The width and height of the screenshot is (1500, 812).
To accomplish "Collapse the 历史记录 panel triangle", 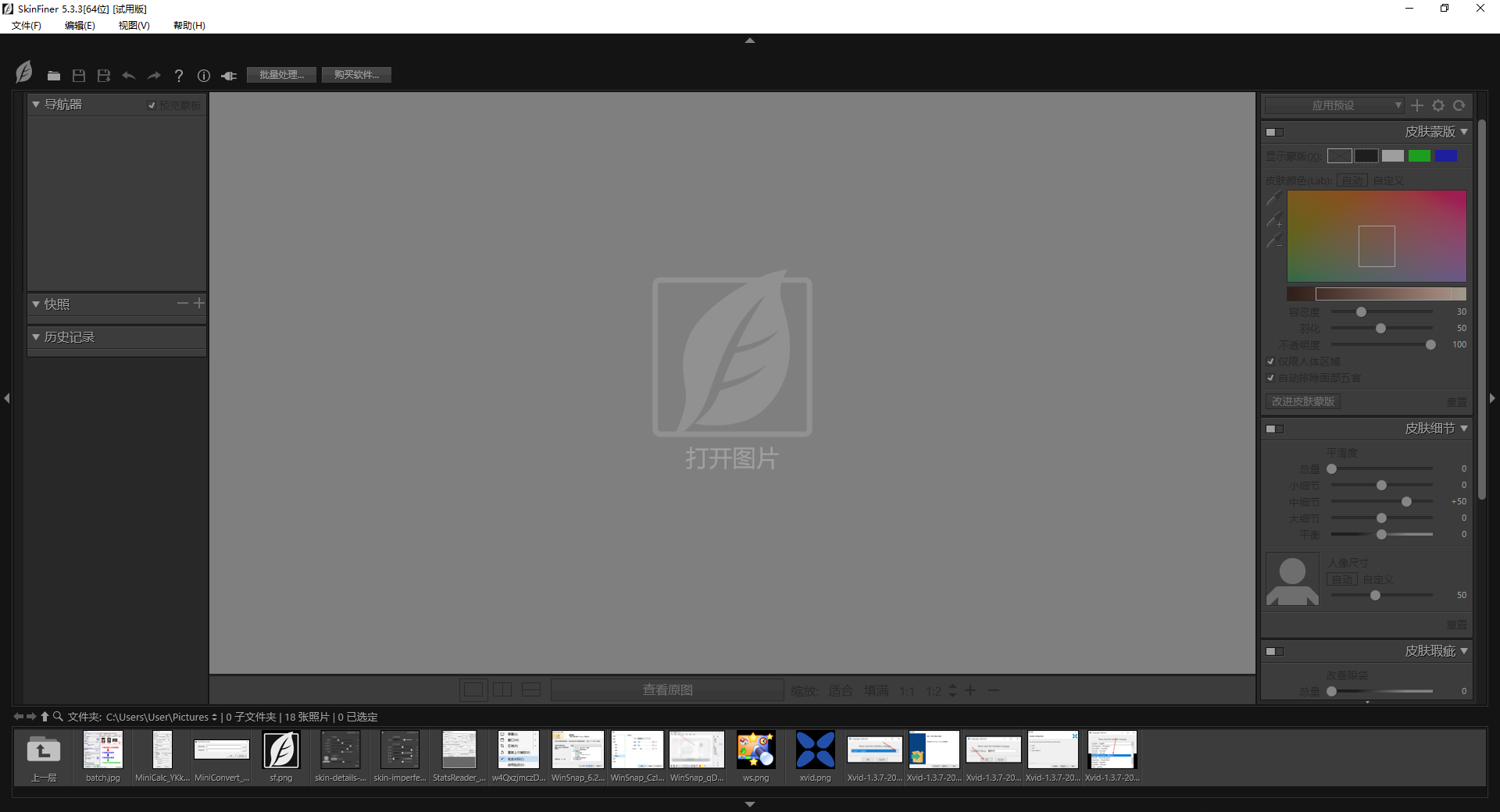I will [x=36, y=337].
